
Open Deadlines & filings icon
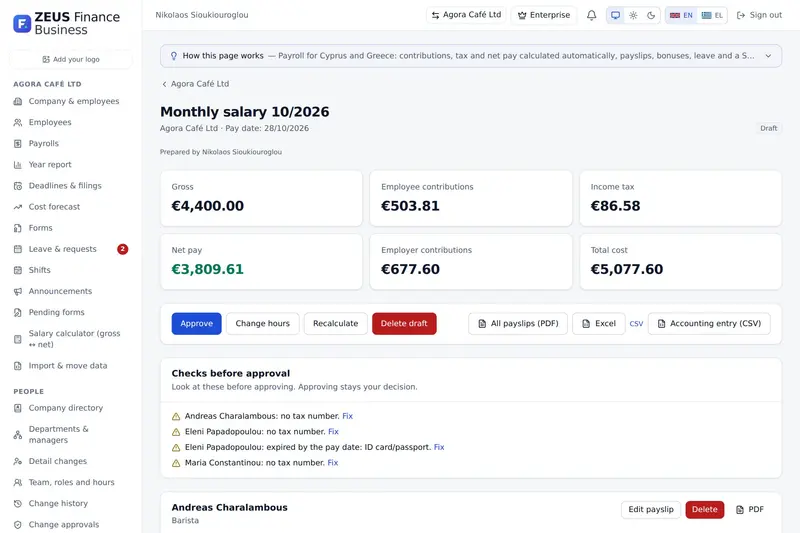point(18,186)
